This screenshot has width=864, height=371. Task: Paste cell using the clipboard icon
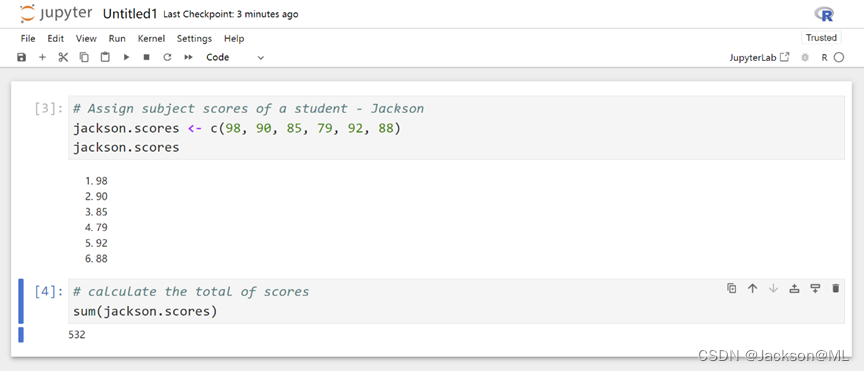[x=105, y=57]
